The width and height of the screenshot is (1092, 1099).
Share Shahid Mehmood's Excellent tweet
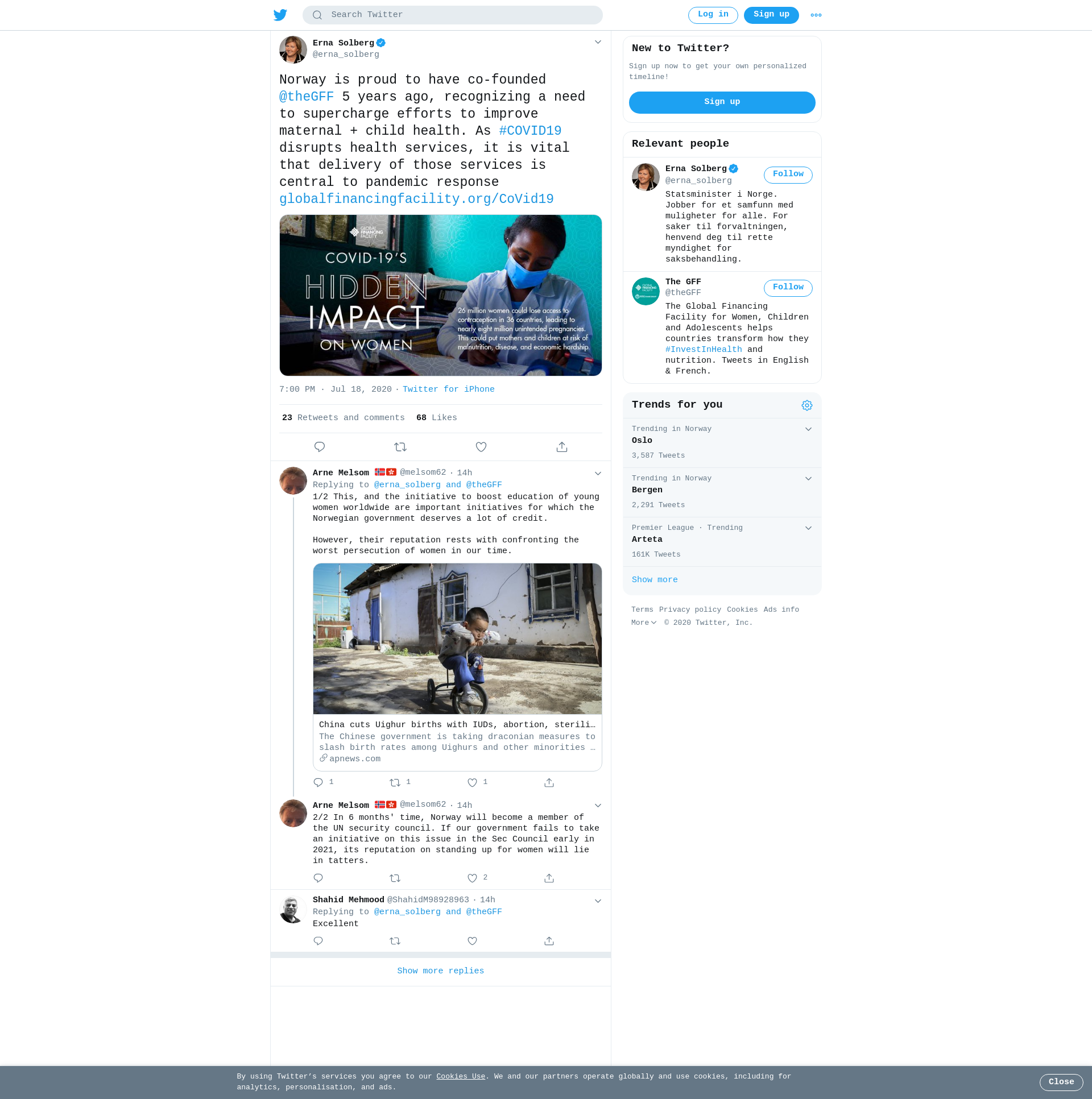(x=549, y=941)
